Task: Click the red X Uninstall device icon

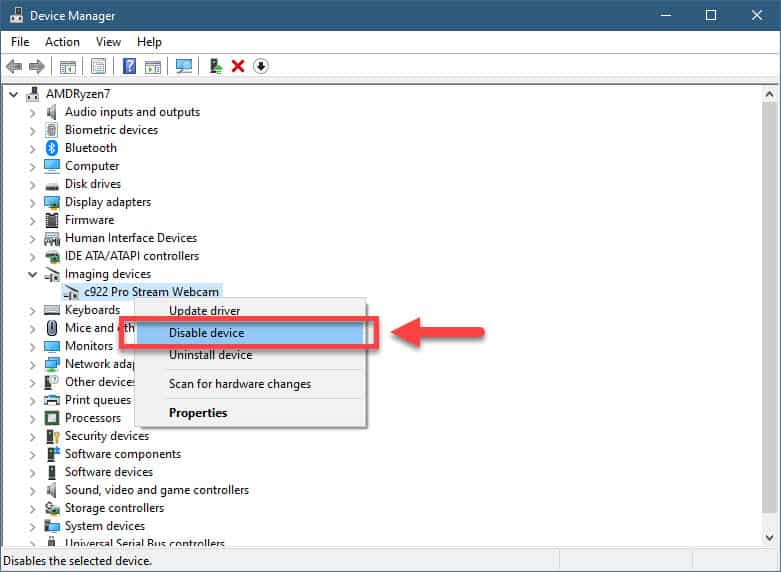Action: click(x=238, y=66)
